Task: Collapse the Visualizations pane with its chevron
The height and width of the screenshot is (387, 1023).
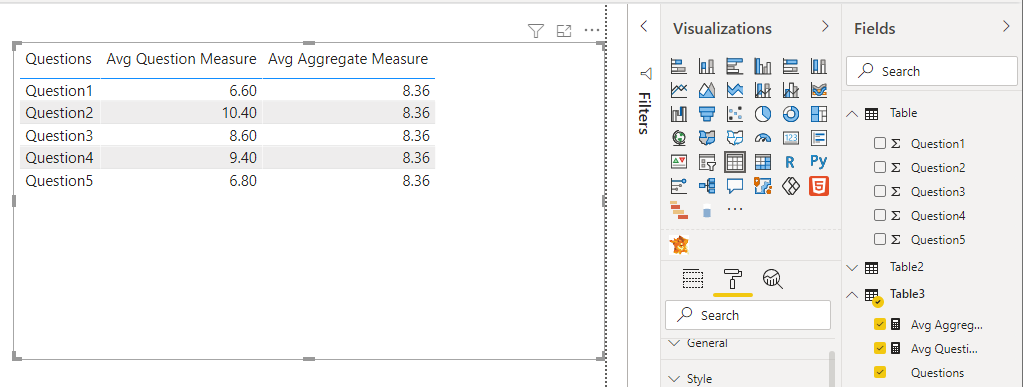Action: (x=825, y=26)
